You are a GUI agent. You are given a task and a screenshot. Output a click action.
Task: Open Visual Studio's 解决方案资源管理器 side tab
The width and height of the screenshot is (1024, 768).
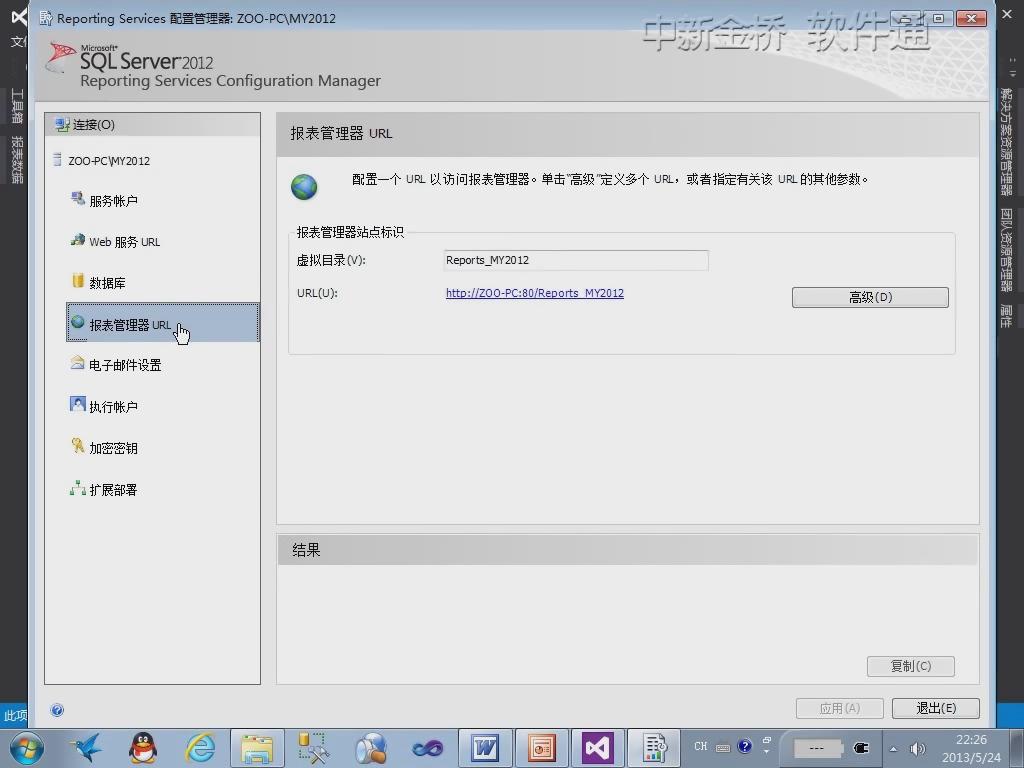tap(1006, 142)
